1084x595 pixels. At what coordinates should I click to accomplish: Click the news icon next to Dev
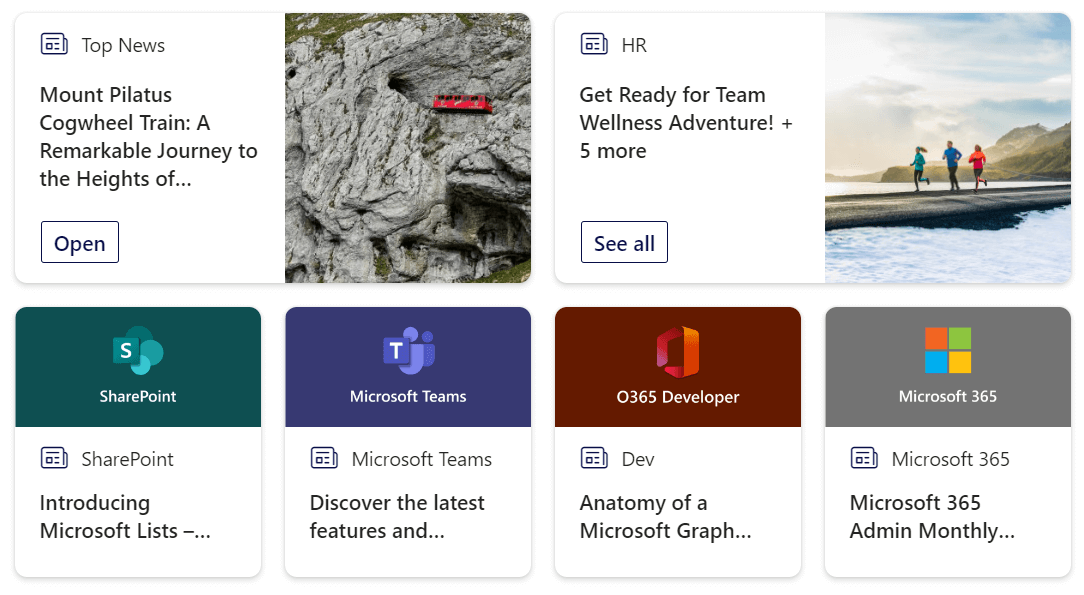[x=594, y=458]
